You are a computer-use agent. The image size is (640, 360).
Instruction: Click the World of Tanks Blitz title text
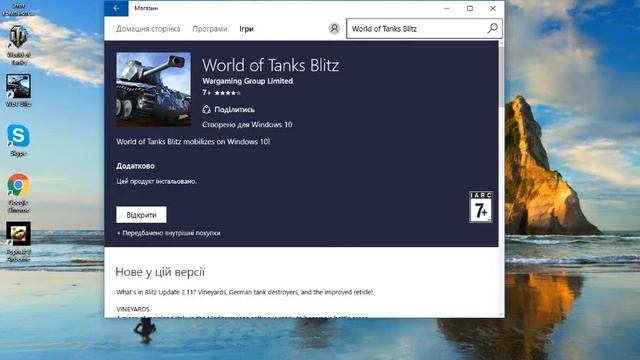pos(270,65)
